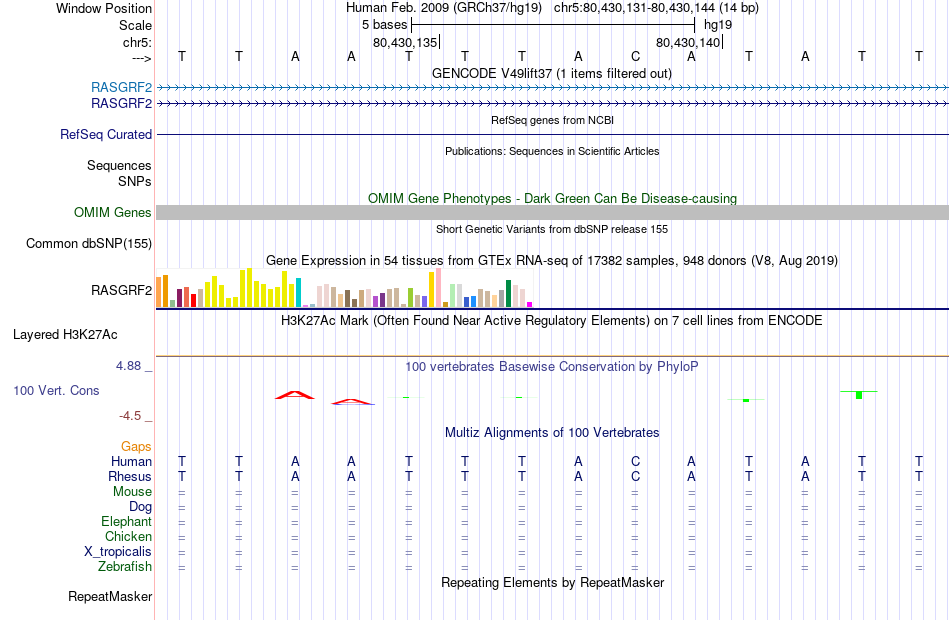Open the light blue RASGRF2 GENCODE label
Screen dimensions: 950x620
click(121, 87)
